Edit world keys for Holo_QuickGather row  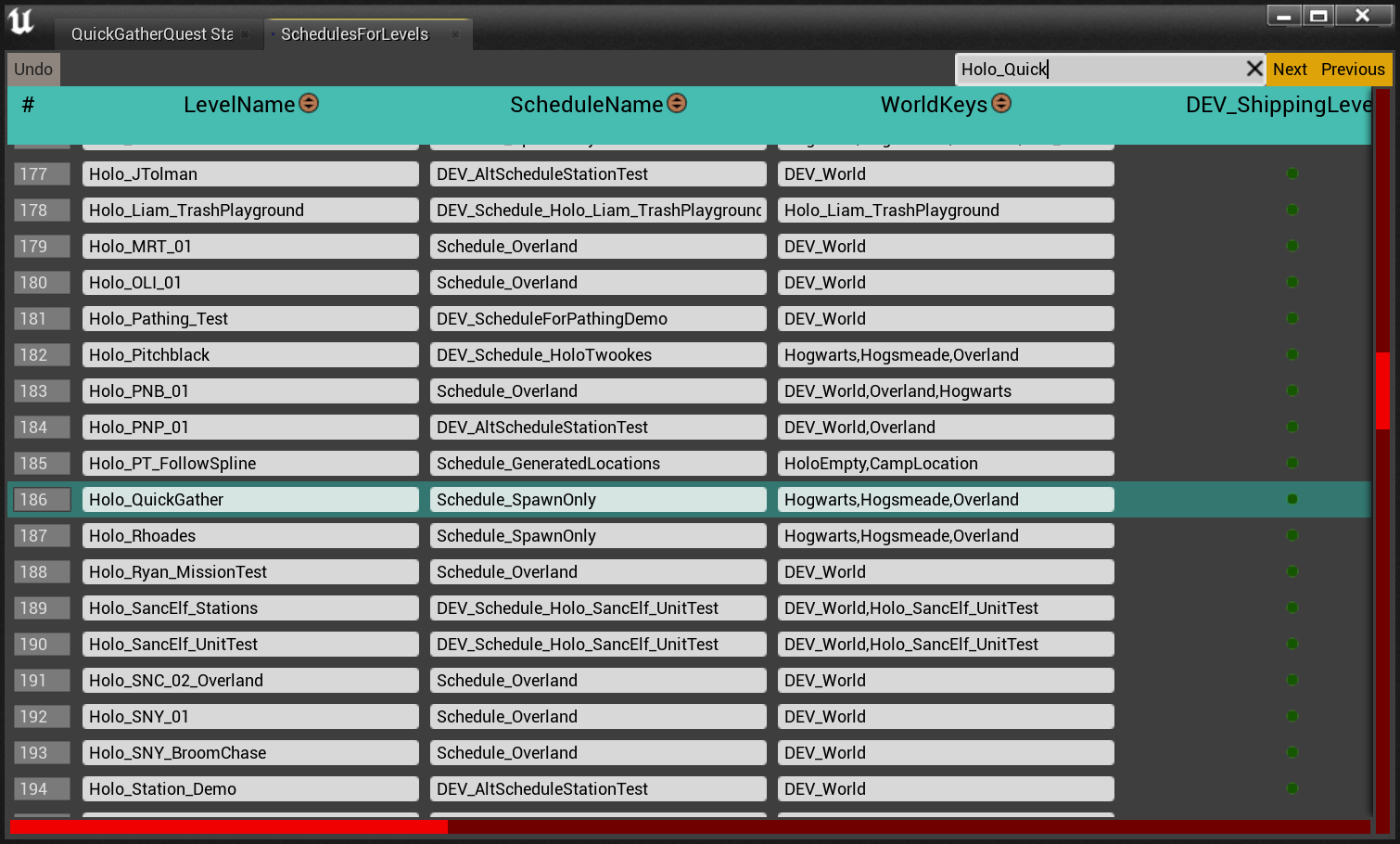(x=946, y=499)
